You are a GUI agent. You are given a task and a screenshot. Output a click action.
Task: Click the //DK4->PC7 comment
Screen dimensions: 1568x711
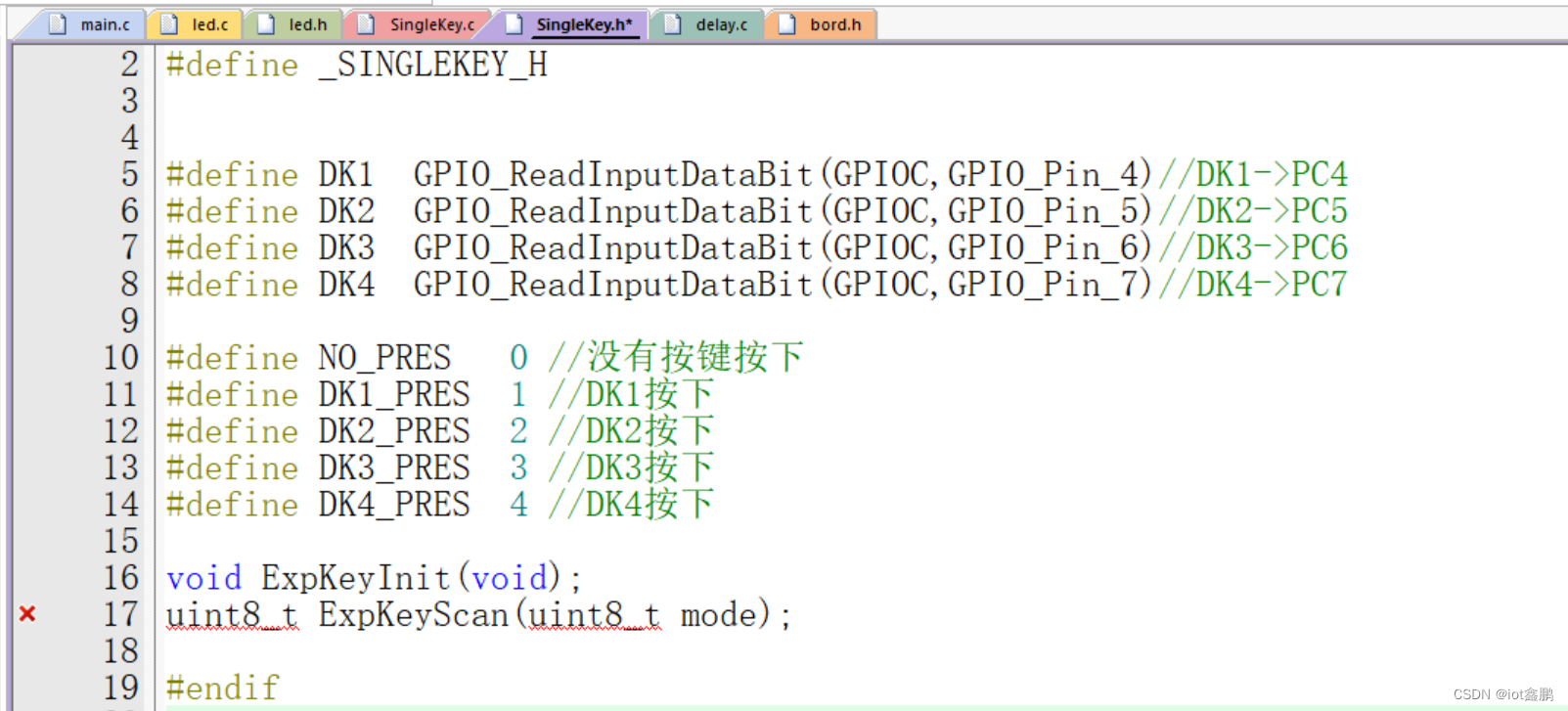pyautogui.click(x=1253, y=285)
